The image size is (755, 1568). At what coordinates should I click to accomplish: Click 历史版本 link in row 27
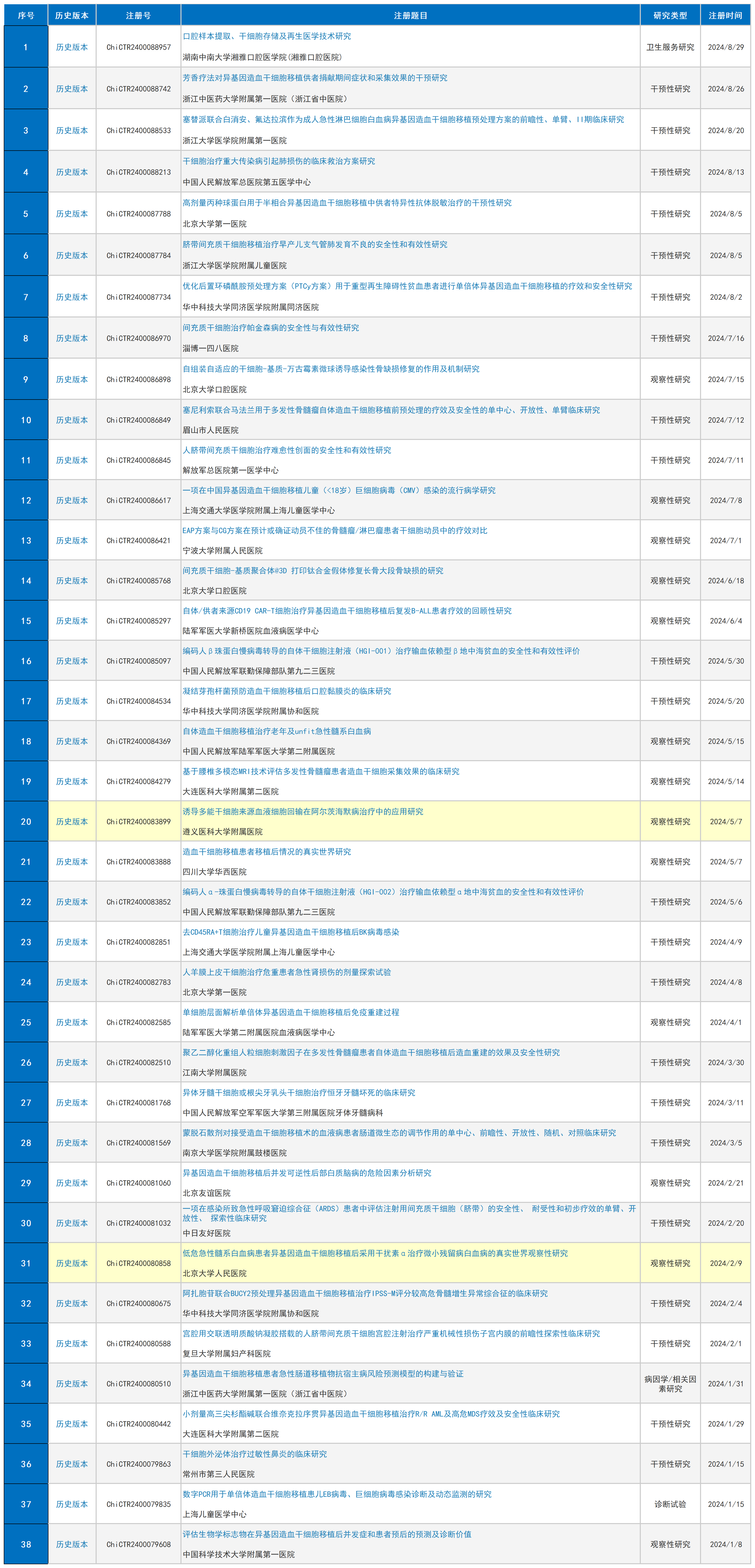(72, 1102)
